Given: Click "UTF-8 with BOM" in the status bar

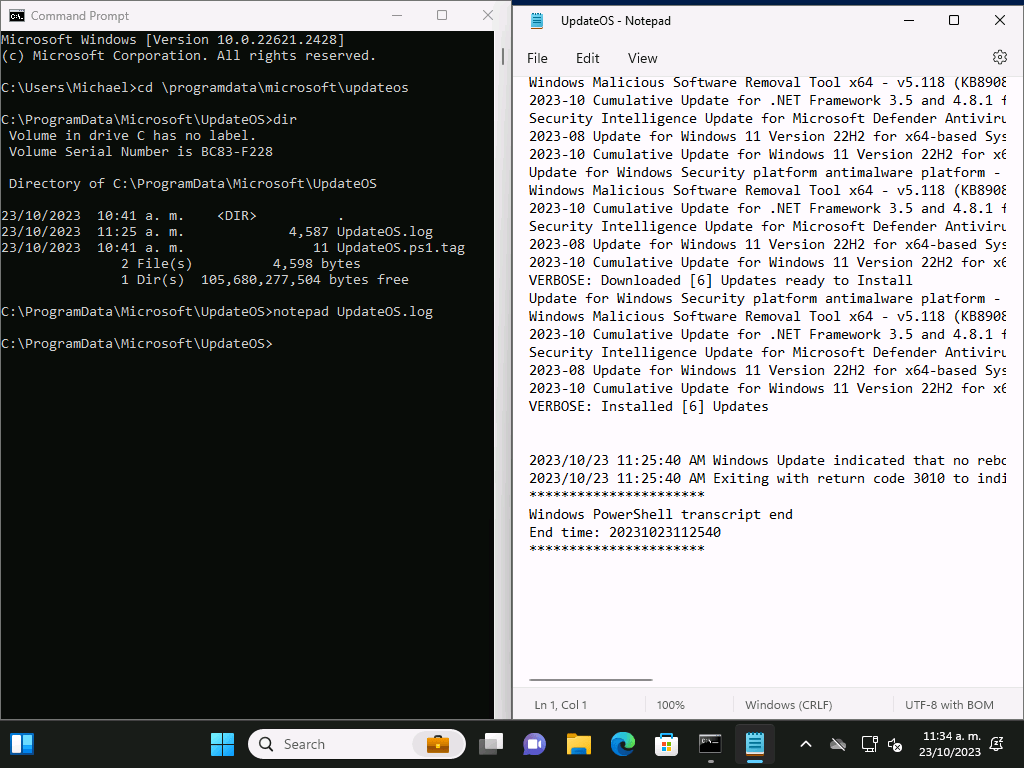Looking at the screenshot, I should coord(948,704).
